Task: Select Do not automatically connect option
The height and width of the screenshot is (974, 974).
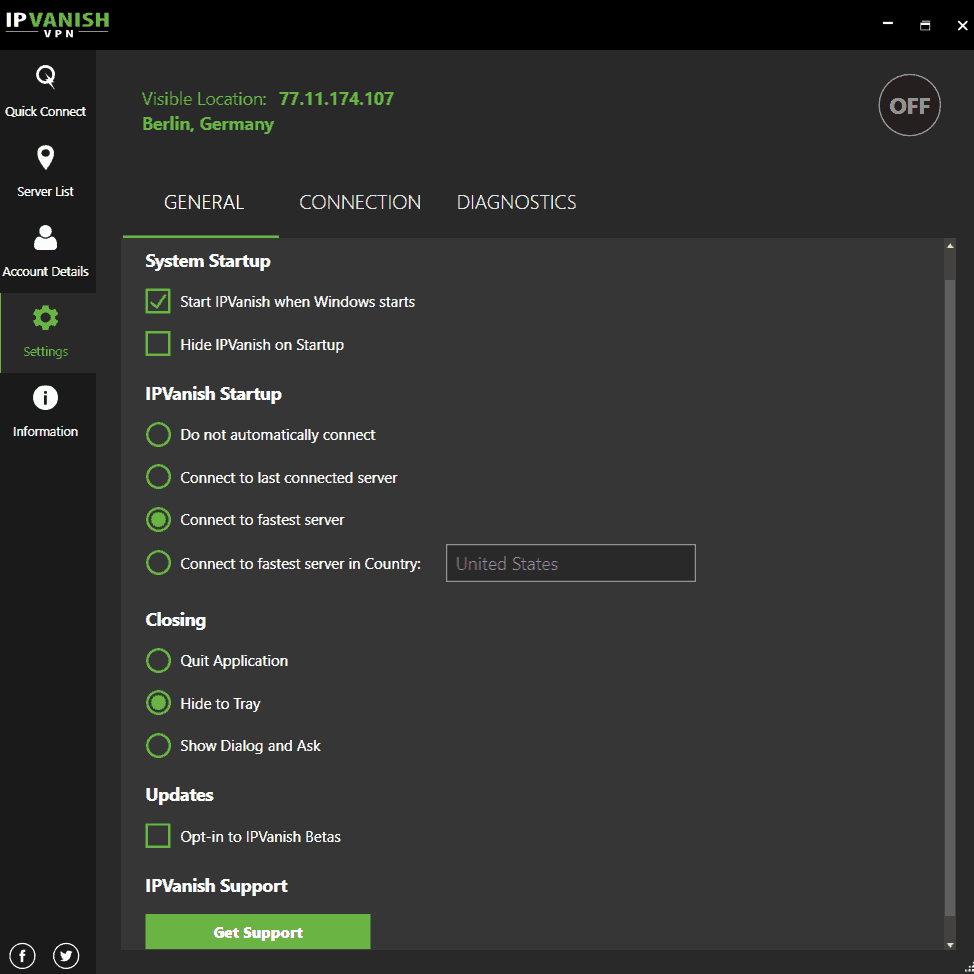Action: coord(158,435)
